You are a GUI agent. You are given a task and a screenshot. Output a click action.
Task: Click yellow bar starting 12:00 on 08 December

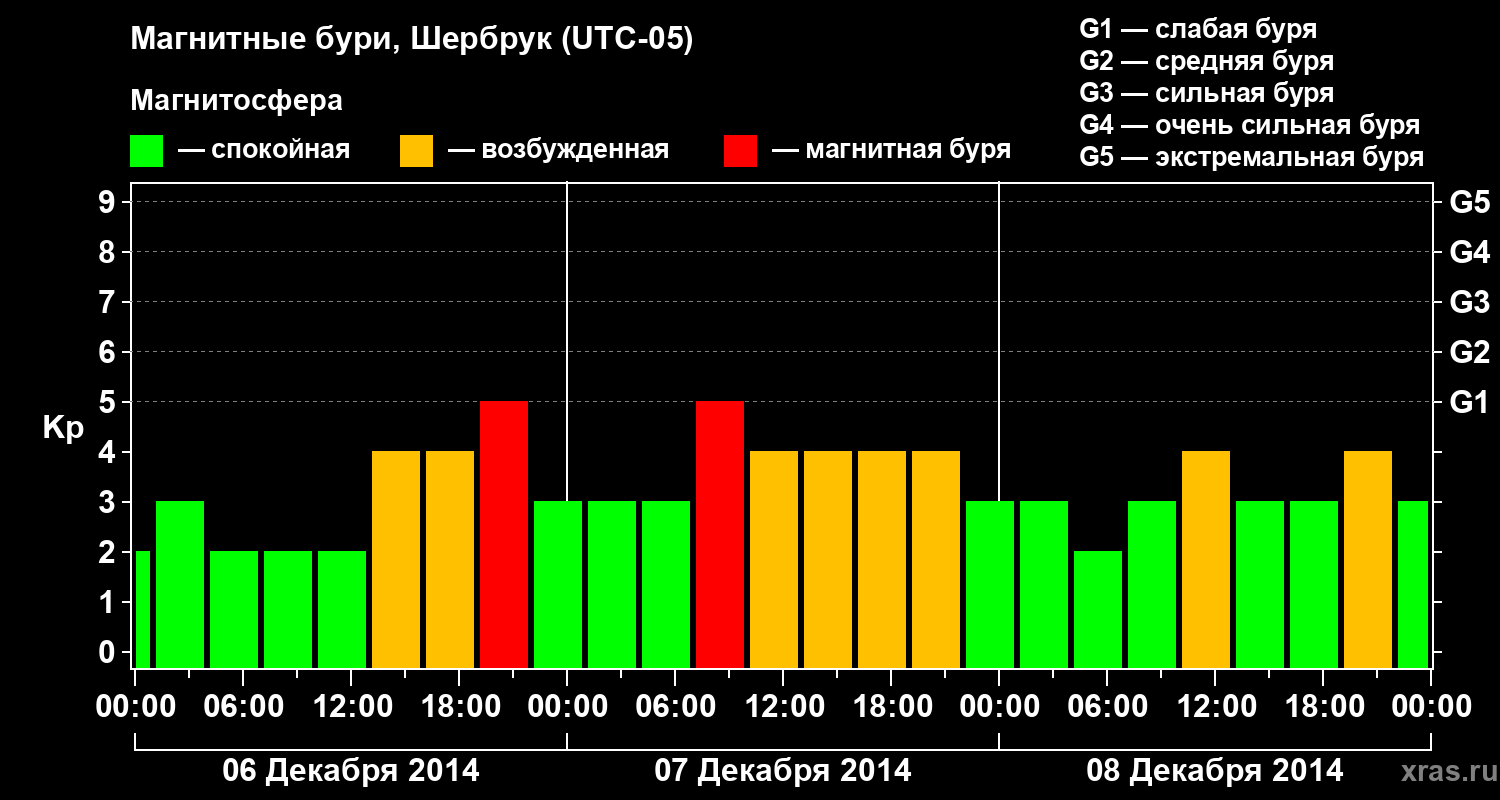[1206, 560]
